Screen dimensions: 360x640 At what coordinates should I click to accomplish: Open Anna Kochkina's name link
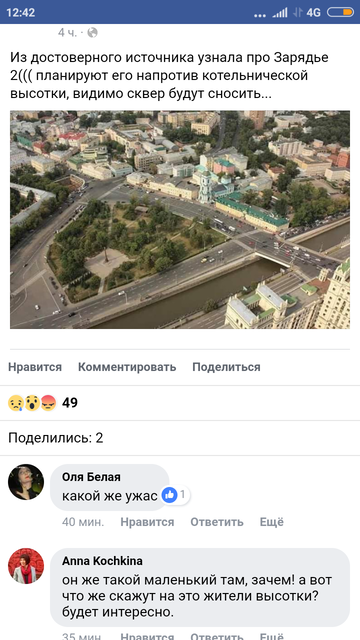click(x=102, y=561)
